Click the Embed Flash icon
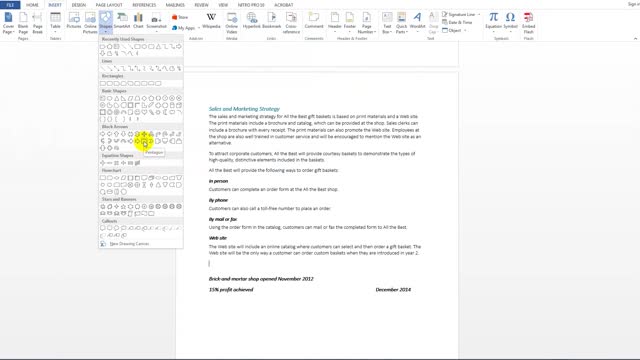 tap(529, 23)
